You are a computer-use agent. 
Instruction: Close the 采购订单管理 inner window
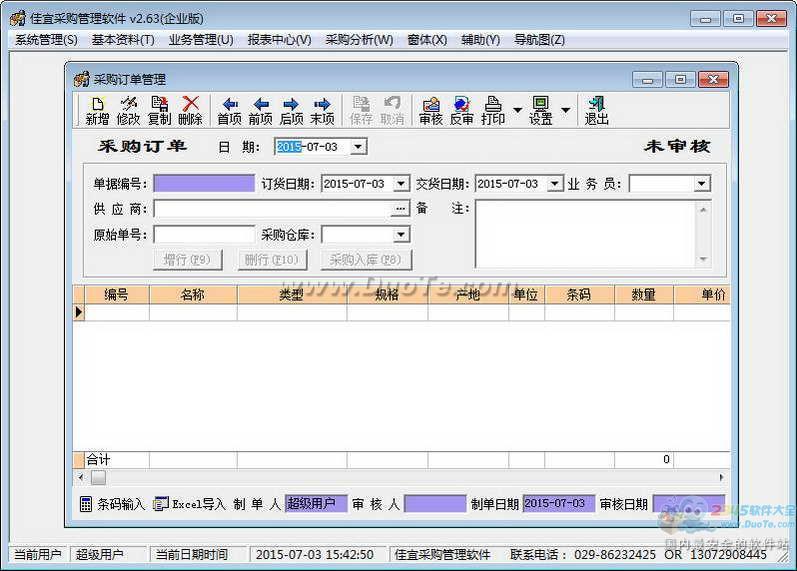(x=713, y=80)
